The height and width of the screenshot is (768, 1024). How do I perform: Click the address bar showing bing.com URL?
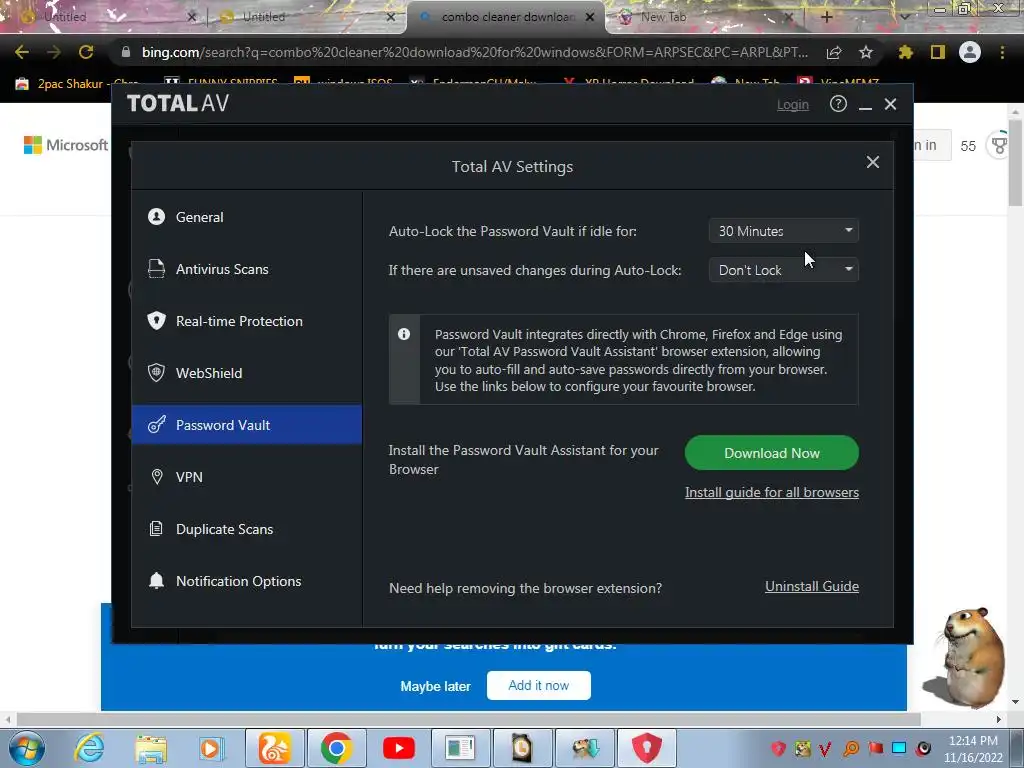[473, 52]
